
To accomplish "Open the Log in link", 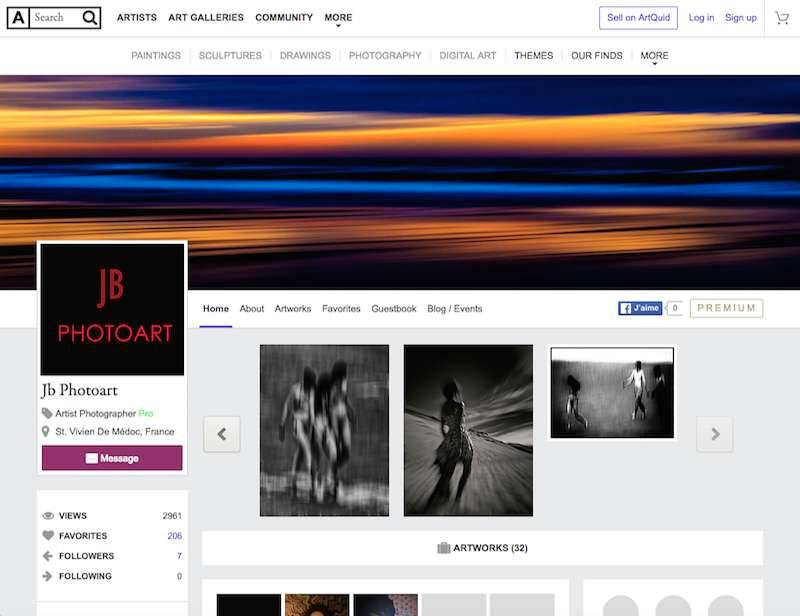I will [x=701, y=18].
